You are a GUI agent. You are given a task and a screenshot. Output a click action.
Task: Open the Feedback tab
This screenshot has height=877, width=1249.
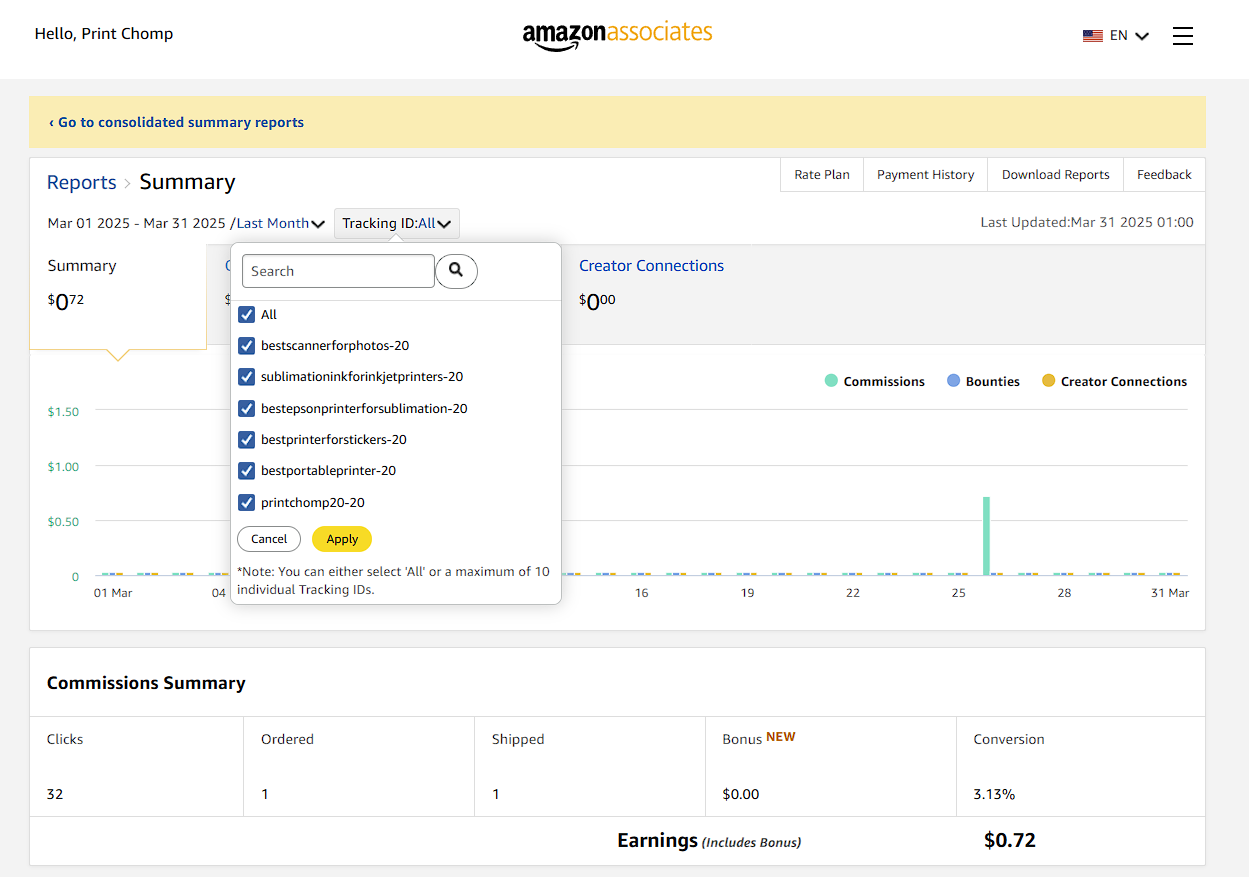[1164, 174]
